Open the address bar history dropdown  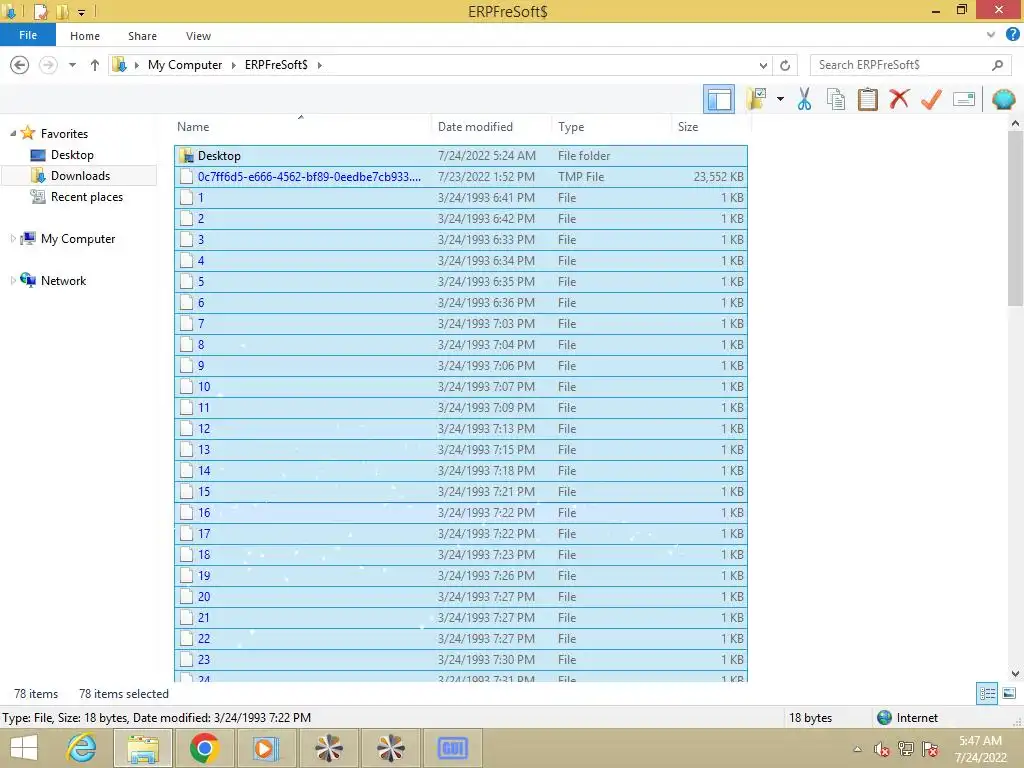click(x=763, y=65)
